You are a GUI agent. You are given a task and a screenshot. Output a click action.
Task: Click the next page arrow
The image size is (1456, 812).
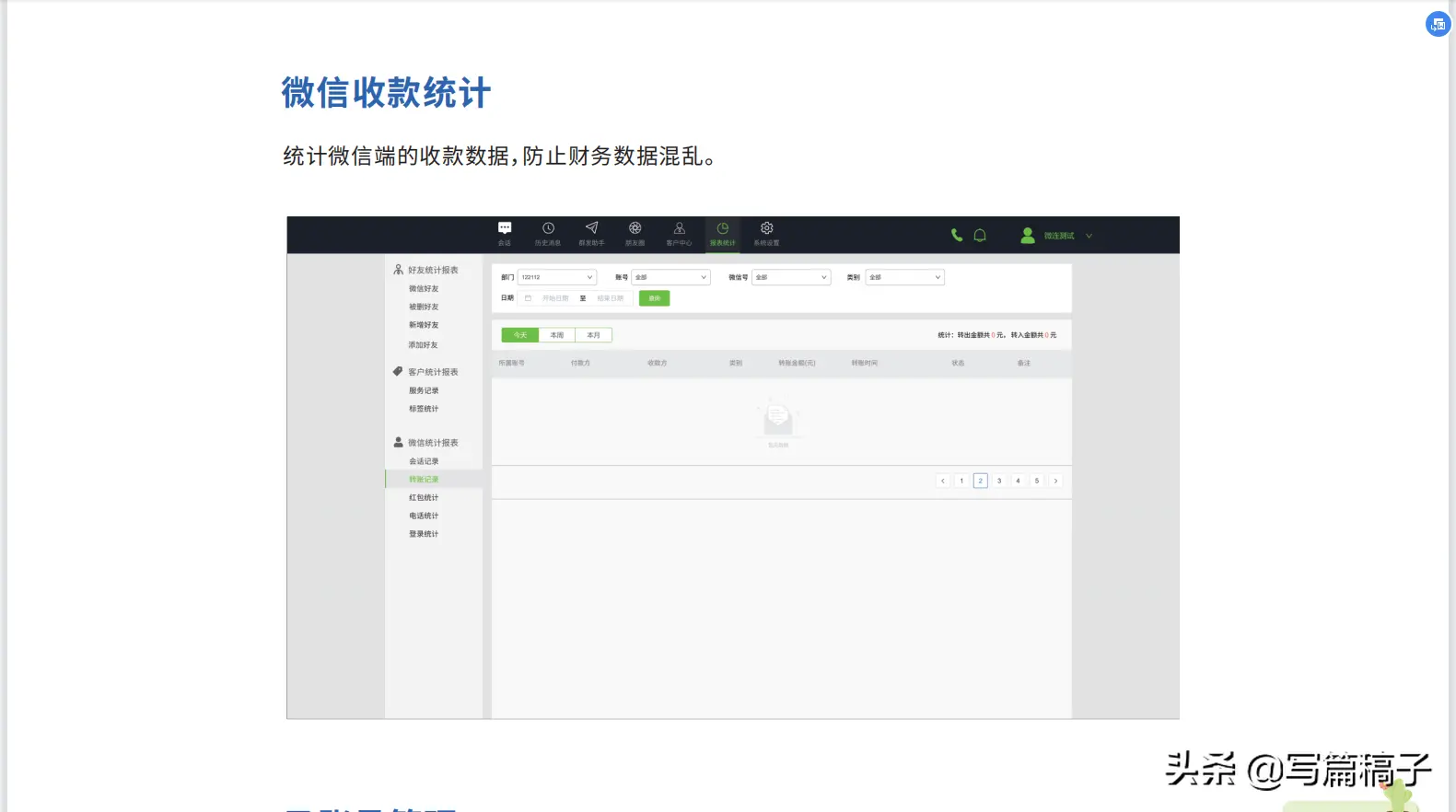(x=1055, y=481)
